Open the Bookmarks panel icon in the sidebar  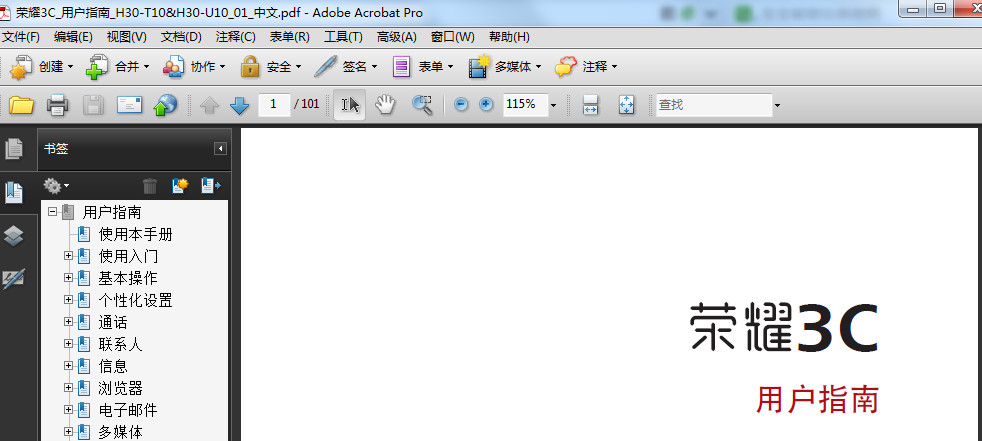coord(14,192)
